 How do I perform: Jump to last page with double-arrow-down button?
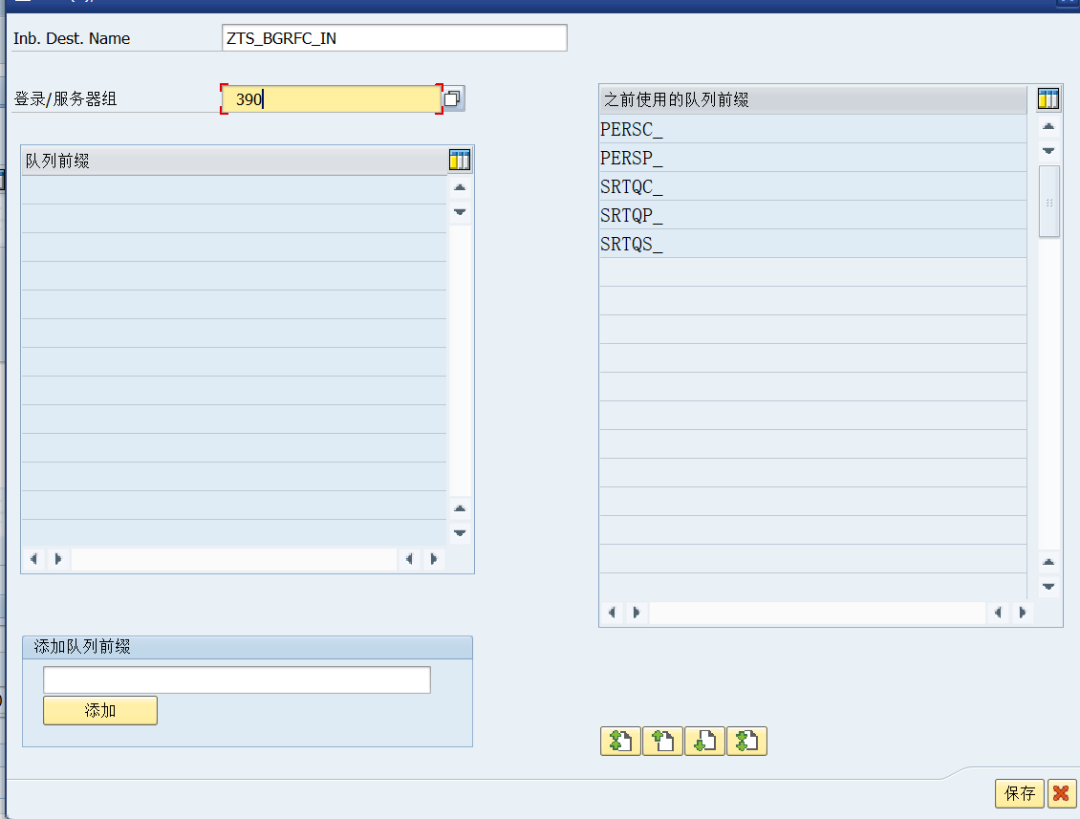(x=747, y=741)
